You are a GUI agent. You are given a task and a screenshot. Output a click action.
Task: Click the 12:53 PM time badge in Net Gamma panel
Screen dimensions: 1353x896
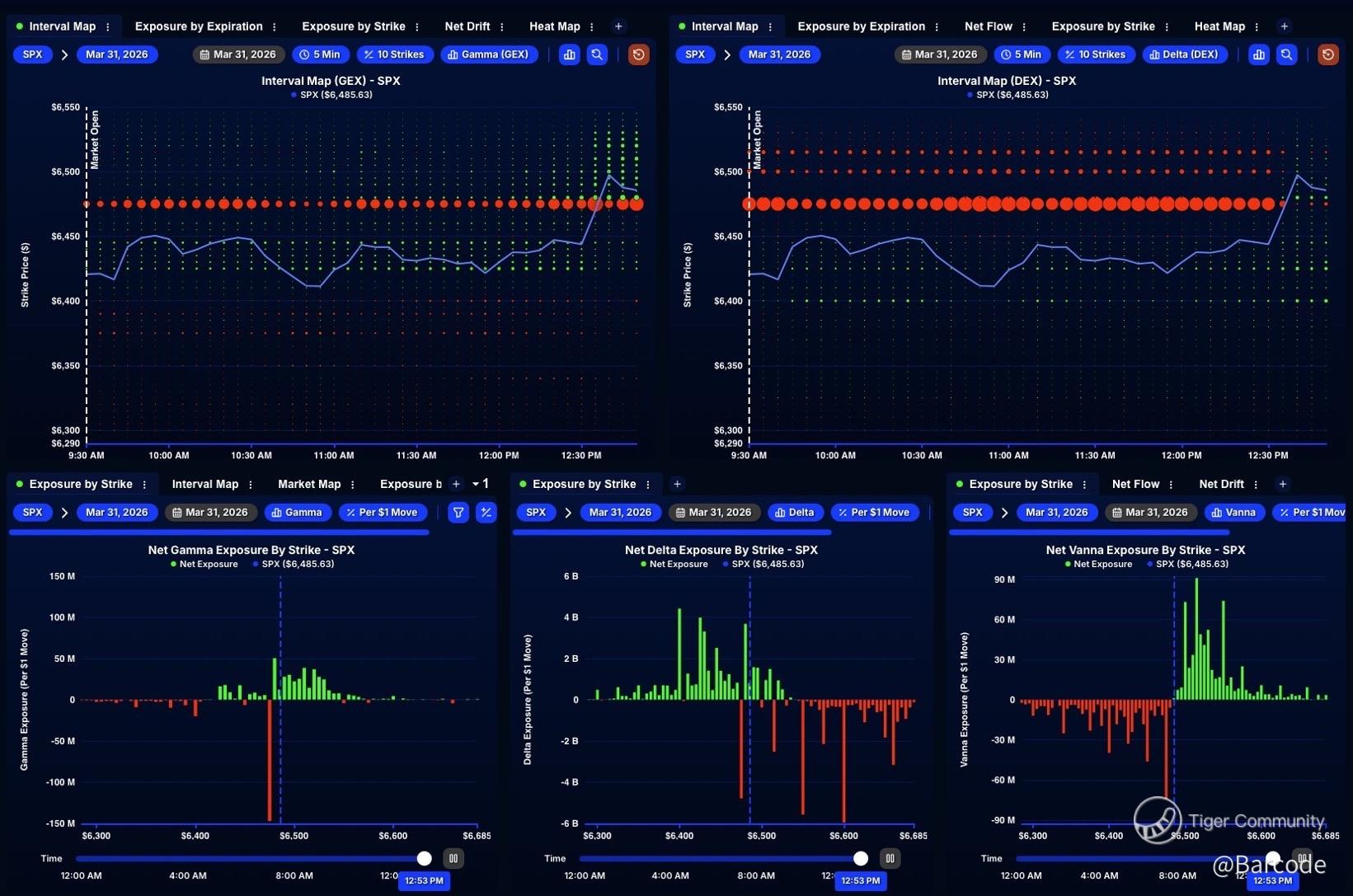(x=424, y=880)
